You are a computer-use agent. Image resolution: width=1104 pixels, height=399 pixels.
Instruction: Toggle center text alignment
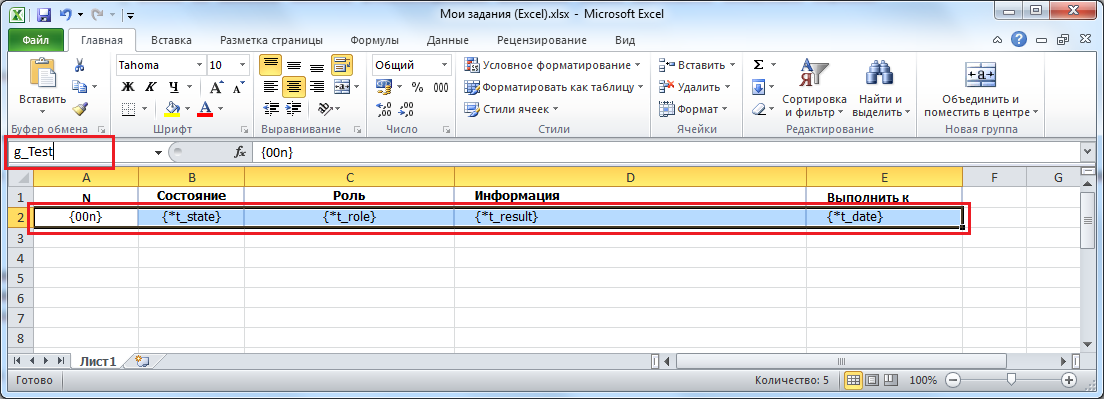click(x=294, y=87)
